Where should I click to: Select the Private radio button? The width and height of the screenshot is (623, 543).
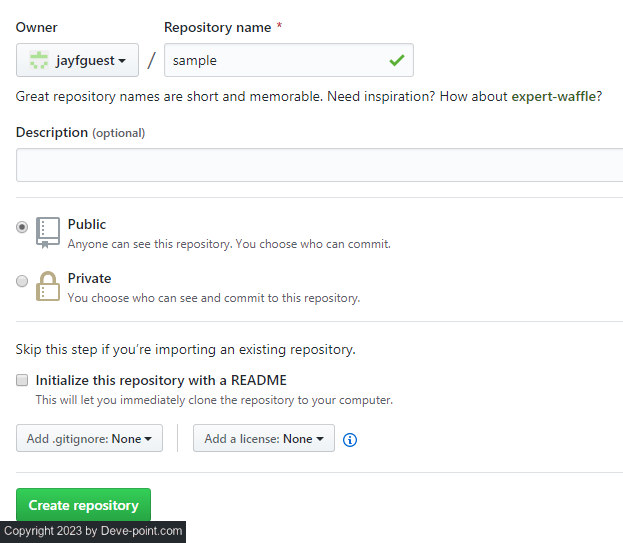point(22,281)
